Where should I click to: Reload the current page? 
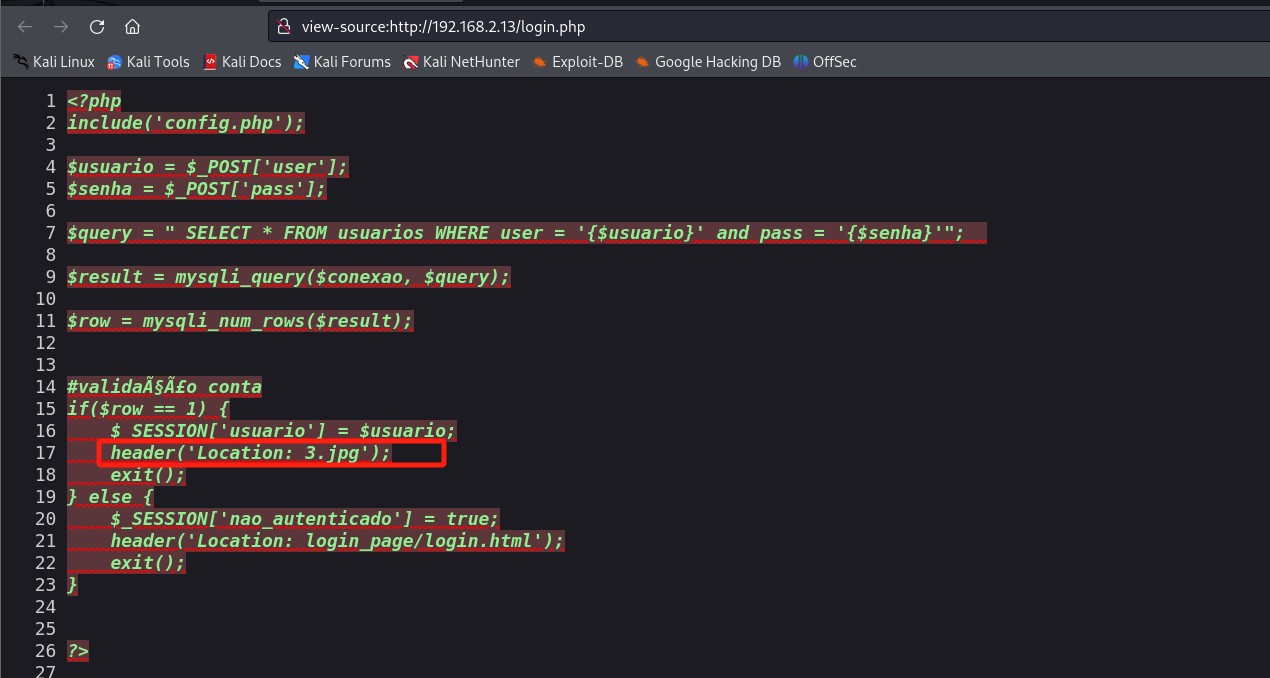(97, 27)
